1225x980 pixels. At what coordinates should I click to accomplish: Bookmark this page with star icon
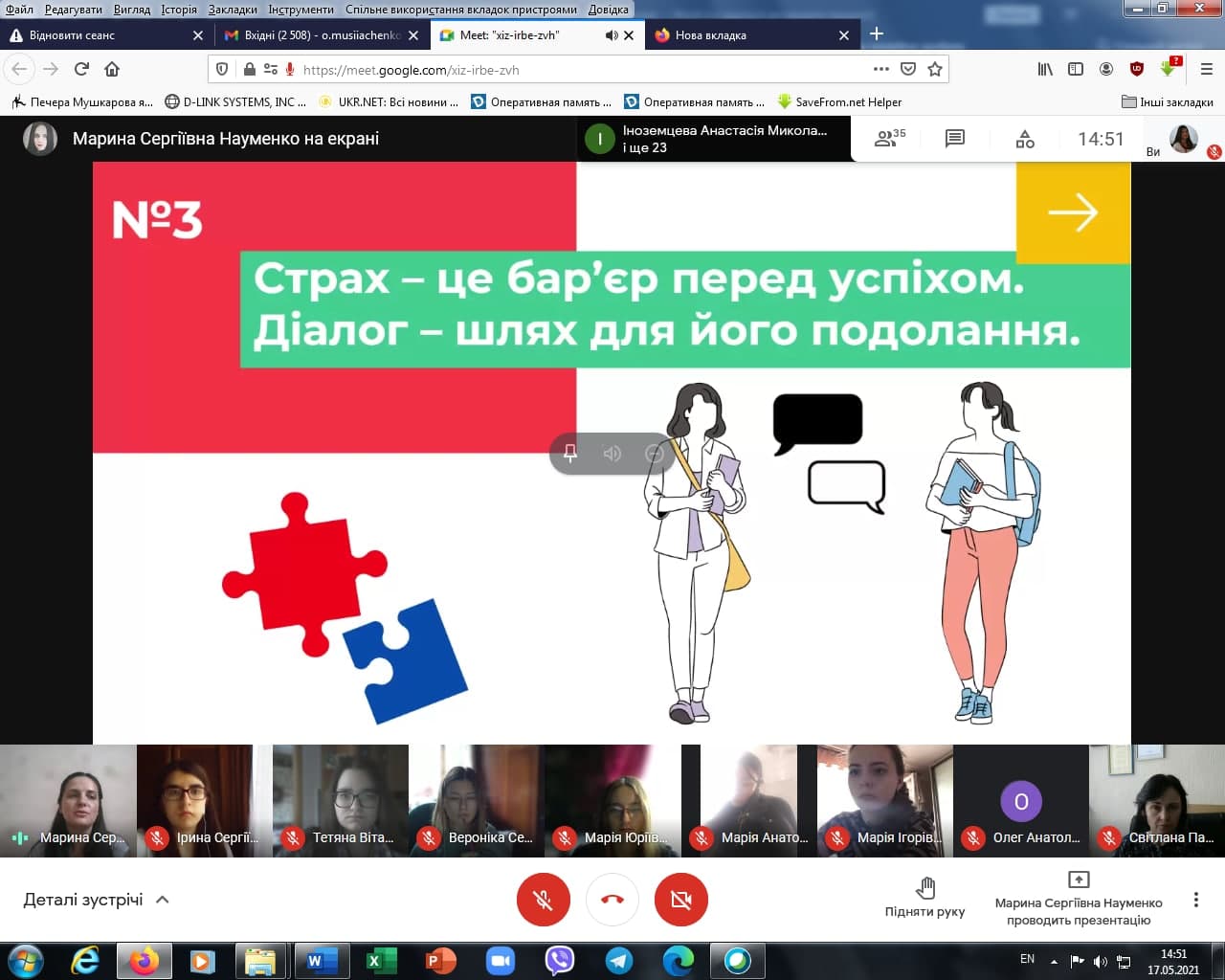pyautogui.click(x=935, y=69)
